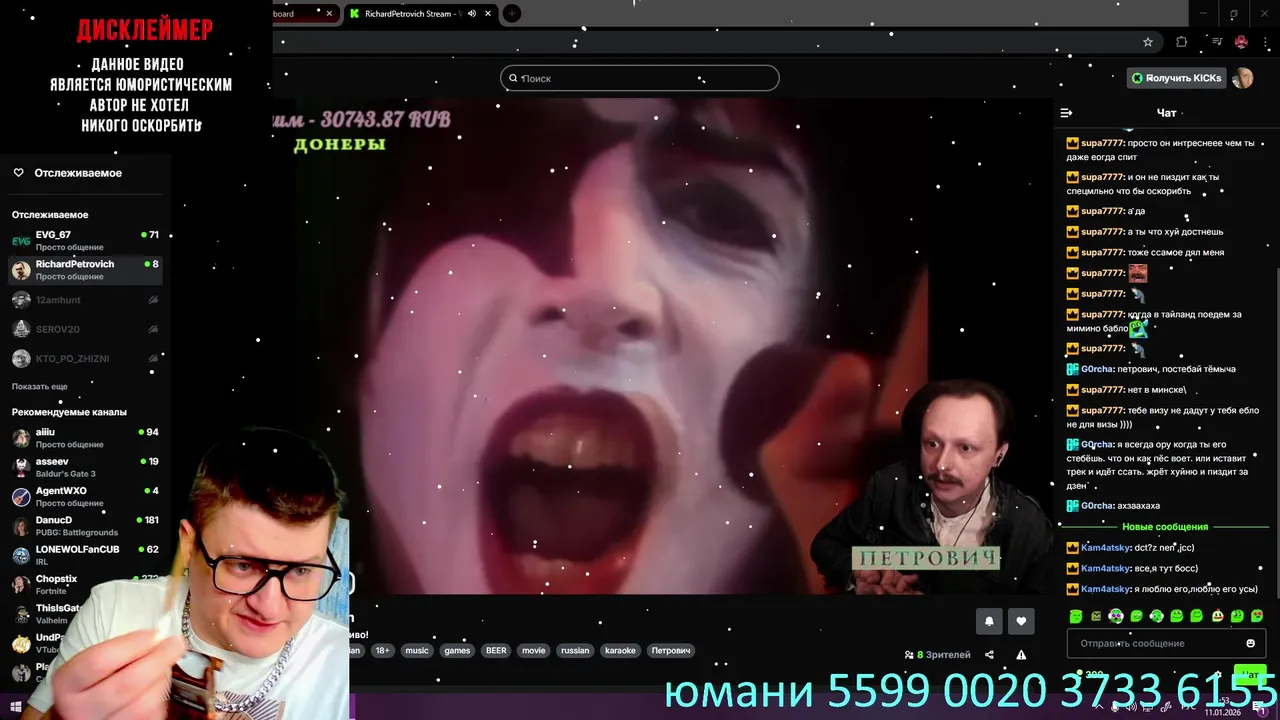The image size is (1280, 720).
Task: Open chat settings gear icon
Action: pos(1217,675)
